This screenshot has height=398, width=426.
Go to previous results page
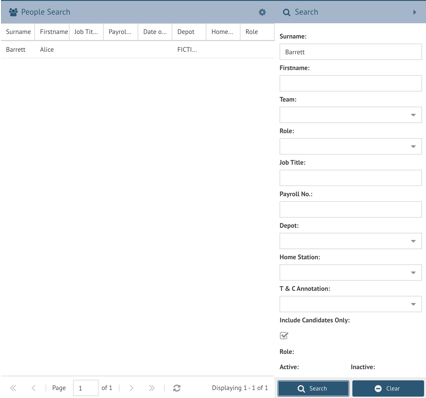pyautogui.click(x=33, y=388)
